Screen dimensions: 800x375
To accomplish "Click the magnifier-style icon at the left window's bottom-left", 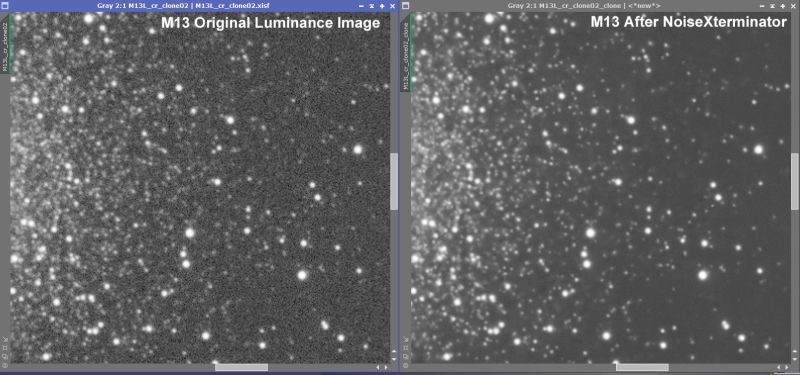I will tap(5, 356).
